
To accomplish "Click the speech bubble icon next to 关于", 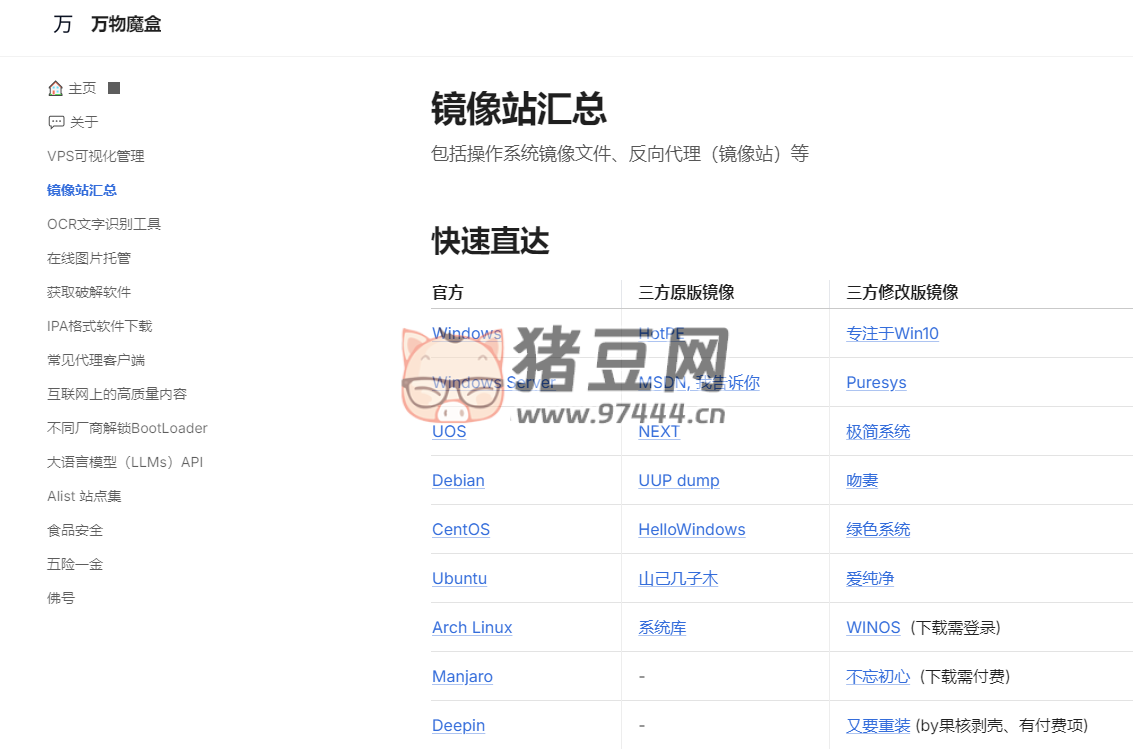I will tap(57, 122).
